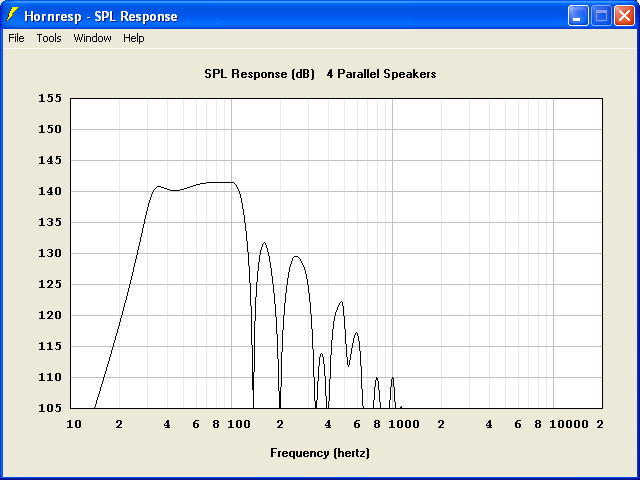The height and width of the screenshot is (480, 640).
Task: Click the 125 dB axis value
Action: [x=50, y=284]
